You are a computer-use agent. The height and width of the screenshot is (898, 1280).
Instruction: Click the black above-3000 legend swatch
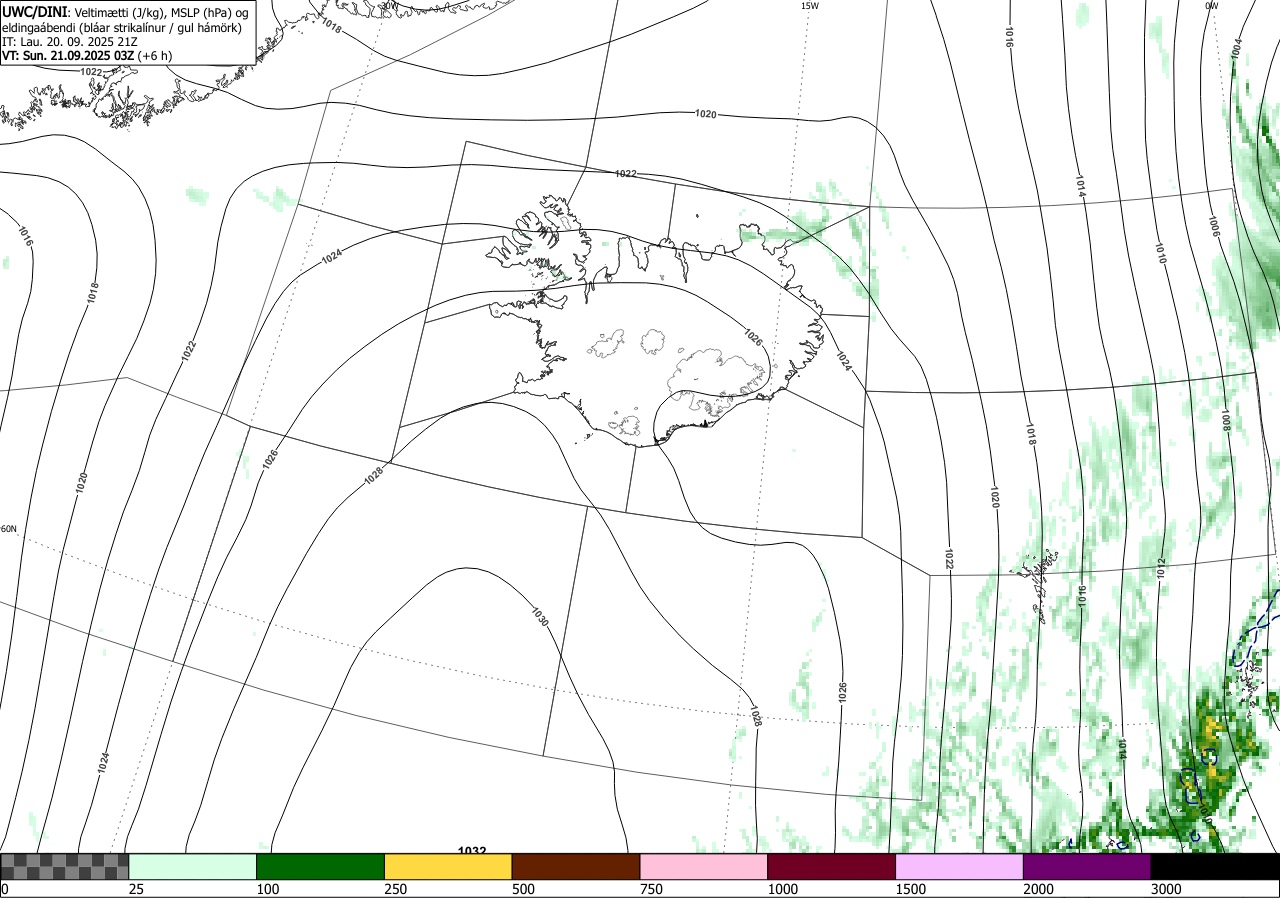[1215, 866]
